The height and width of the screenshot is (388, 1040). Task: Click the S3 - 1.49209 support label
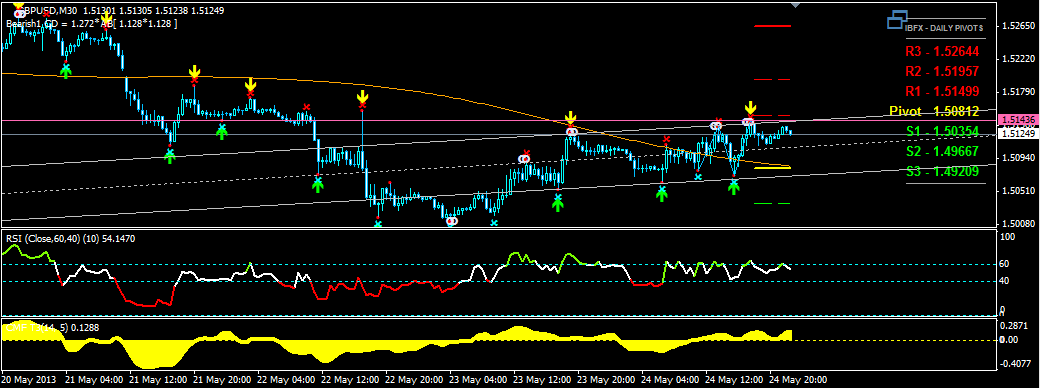pyautogui.click(x=942, y=171)
